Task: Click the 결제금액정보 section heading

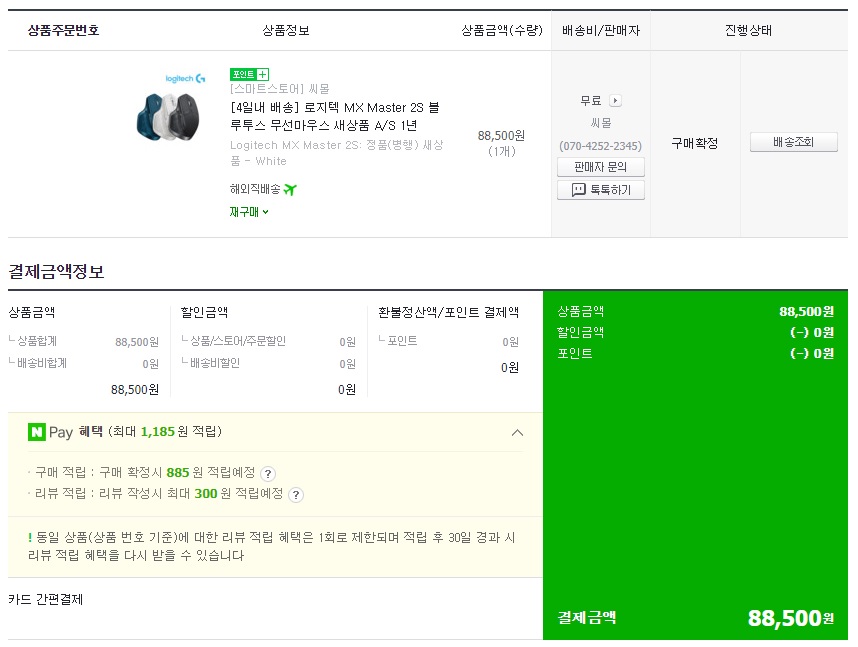Action: point(56,271)
